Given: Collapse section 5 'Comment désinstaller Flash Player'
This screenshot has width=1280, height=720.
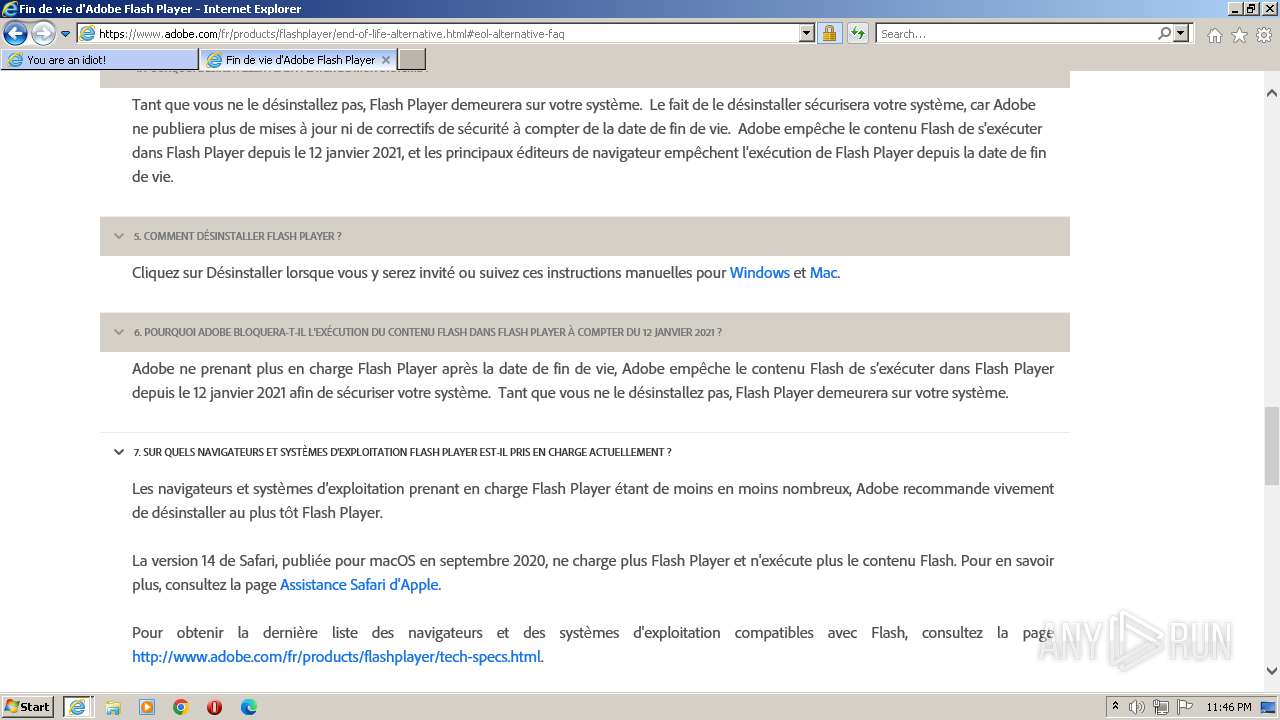Looking at the screenshot, I should (x=119, y=236).
